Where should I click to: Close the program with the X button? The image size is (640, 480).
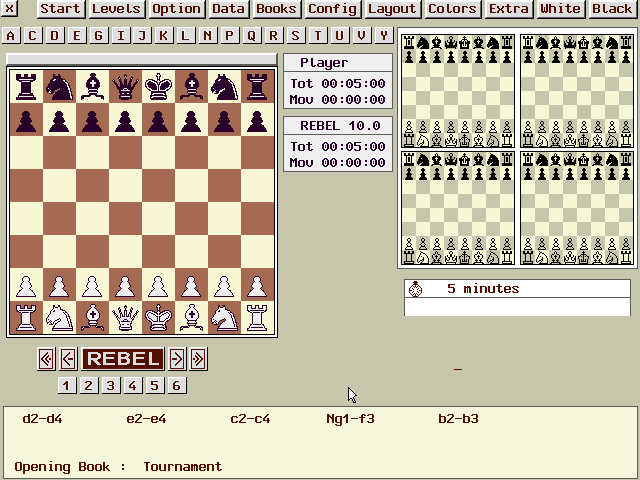point(9,8)
